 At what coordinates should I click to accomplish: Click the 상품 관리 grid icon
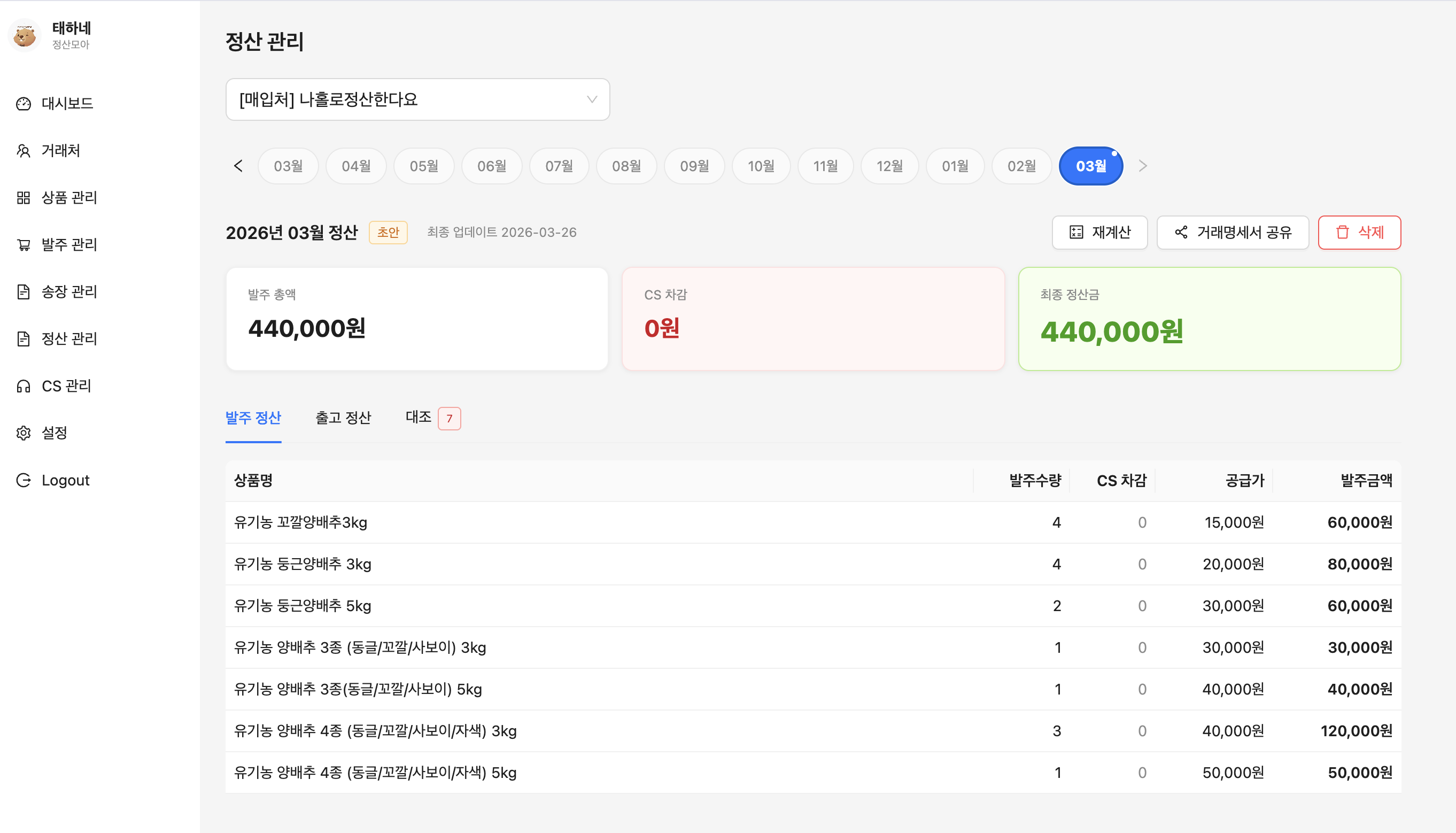pyautogui.click(x=24, y=198)
